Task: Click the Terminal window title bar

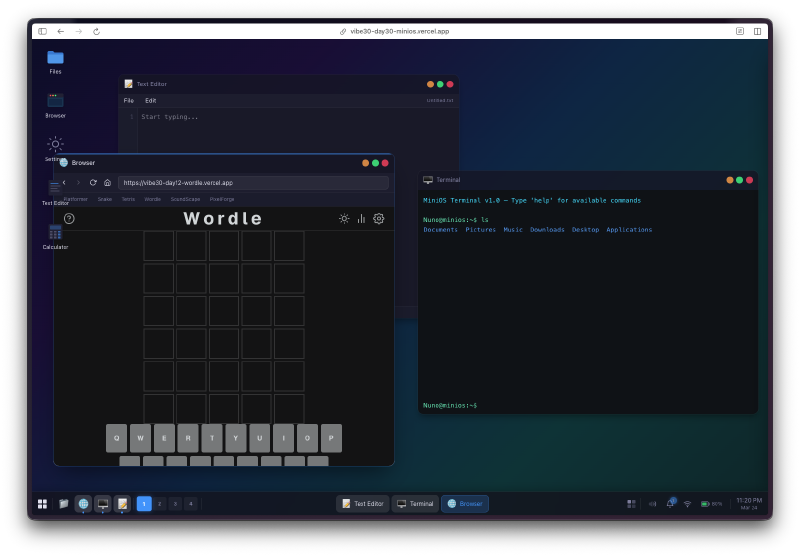Action: pyautogui.click(x=588, y=180)
